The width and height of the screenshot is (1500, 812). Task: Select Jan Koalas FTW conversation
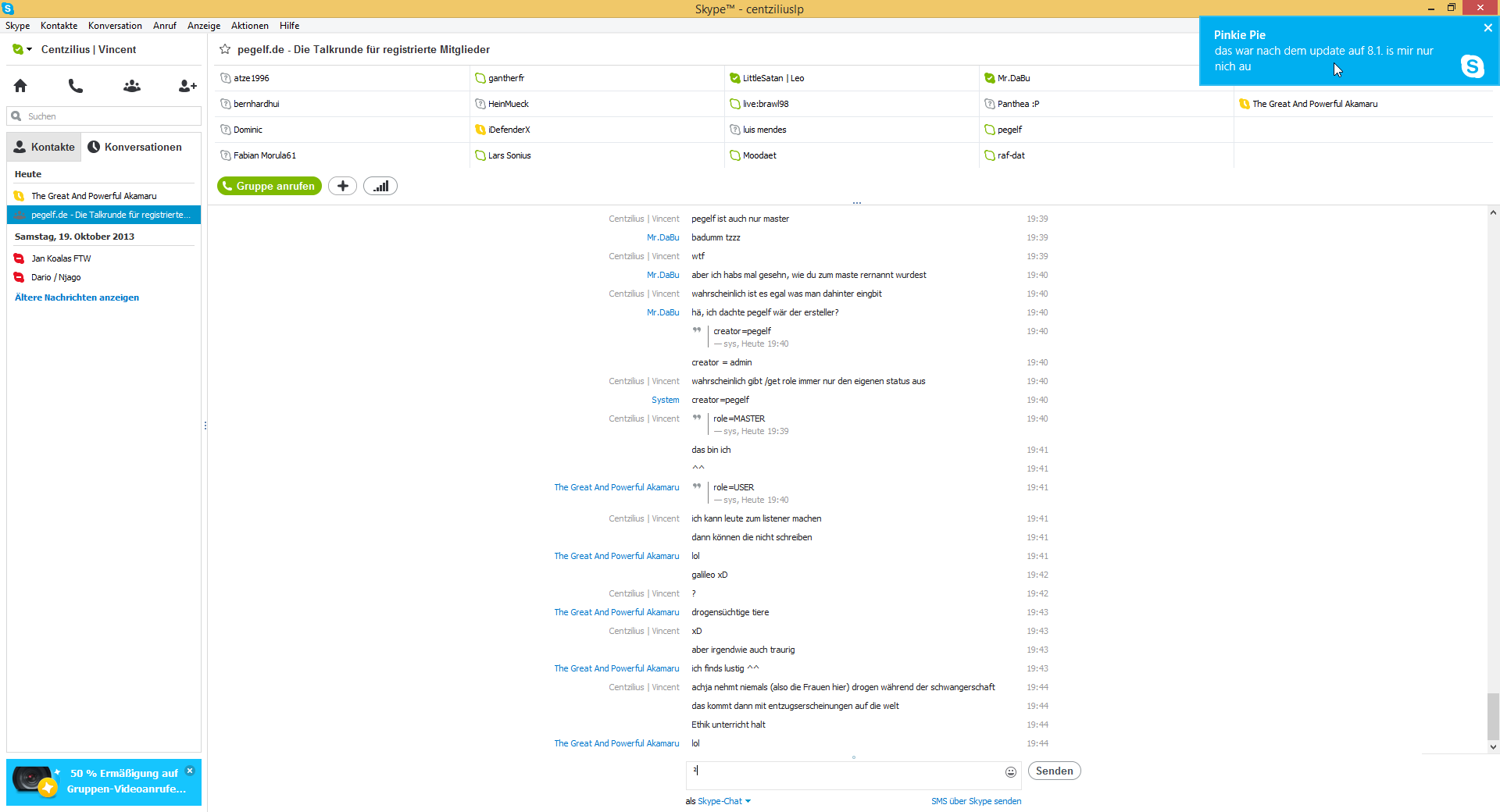click(x=61, y=258)
